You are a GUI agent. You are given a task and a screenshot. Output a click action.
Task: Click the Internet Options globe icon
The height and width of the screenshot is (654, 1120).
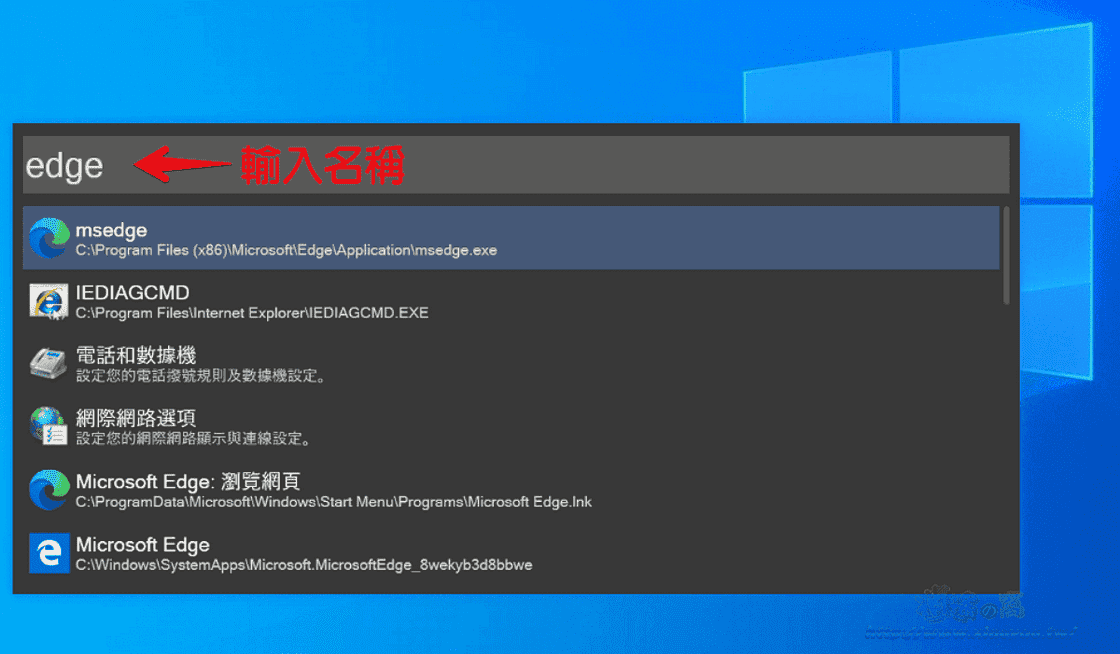tap(49, 426)
